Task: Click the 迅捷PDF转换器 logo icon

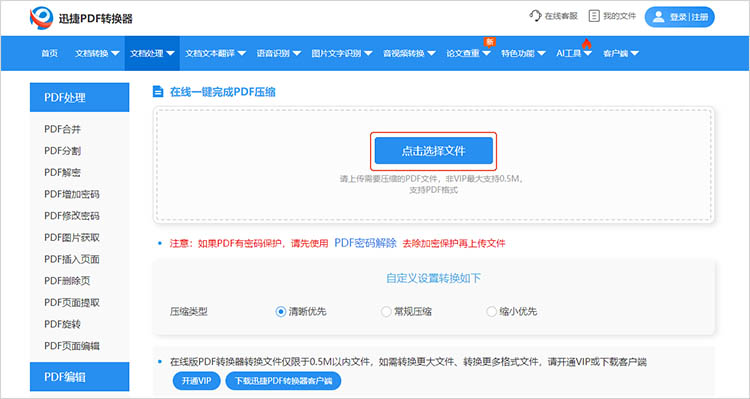Action: coord(41,18)
